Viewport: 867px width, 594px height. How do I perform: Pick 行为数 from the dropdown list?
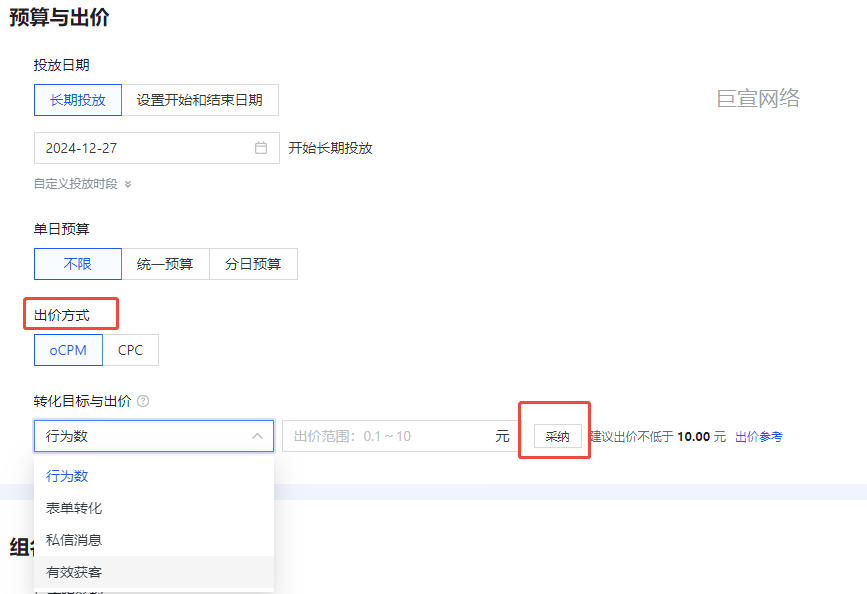[x=154, y=476]
